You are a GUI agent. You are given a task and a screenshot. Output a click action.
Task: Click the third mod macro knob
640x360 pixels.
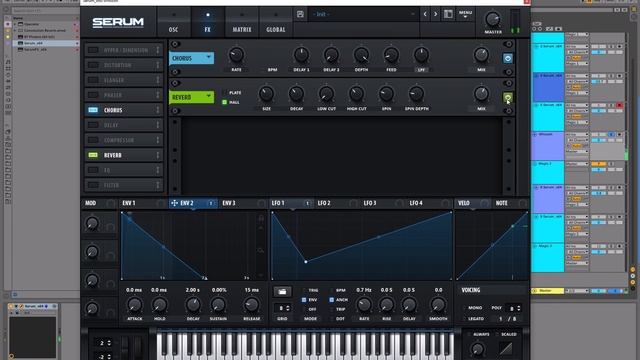(92, 280)
